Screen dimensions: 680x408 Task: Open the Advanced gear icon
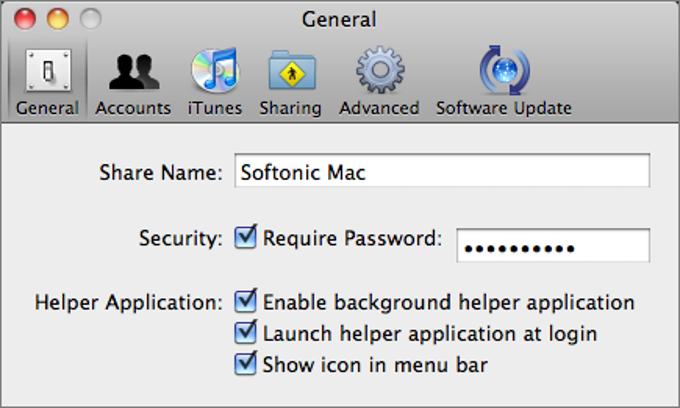coord(379,71)
